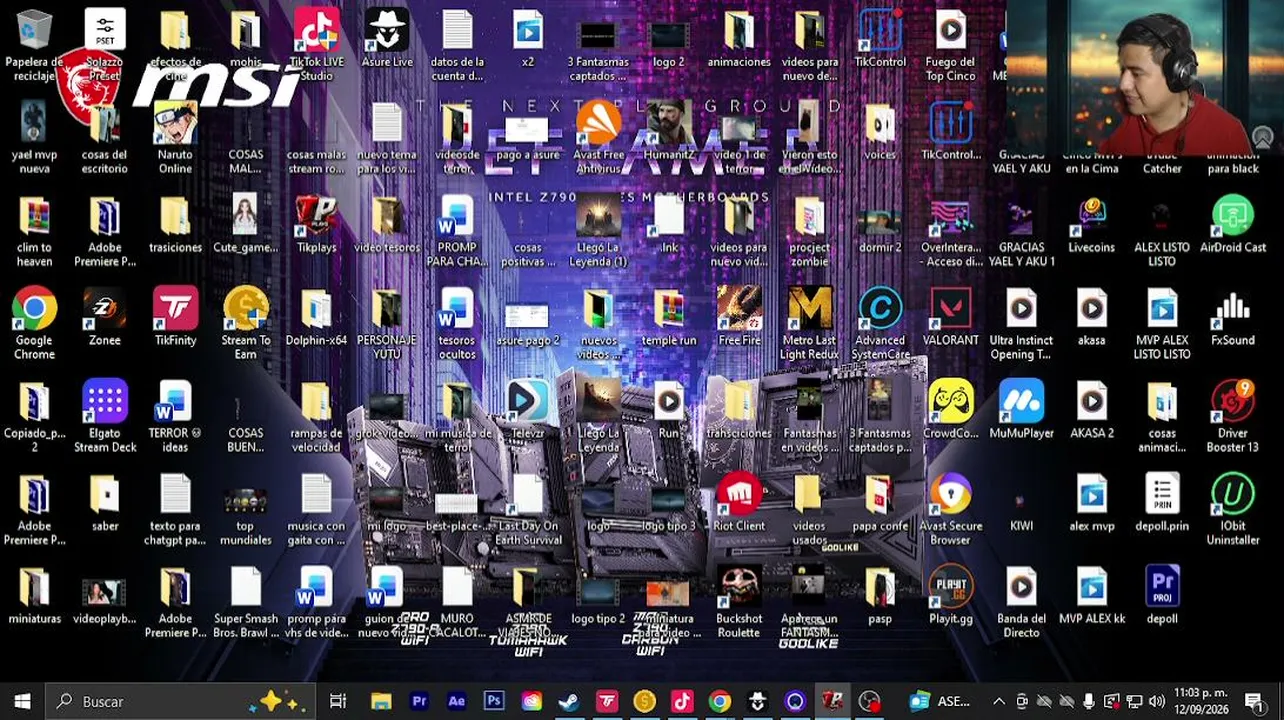Select the tesoros ocultos Word document
Viewport: 1284px width, 720px height.
457,324
